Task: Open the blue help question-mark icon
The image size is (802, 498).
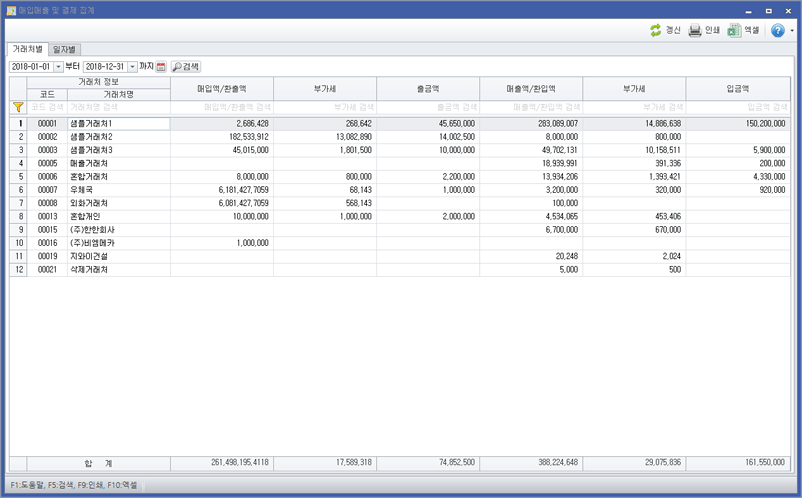Action: tap(778, 31)
